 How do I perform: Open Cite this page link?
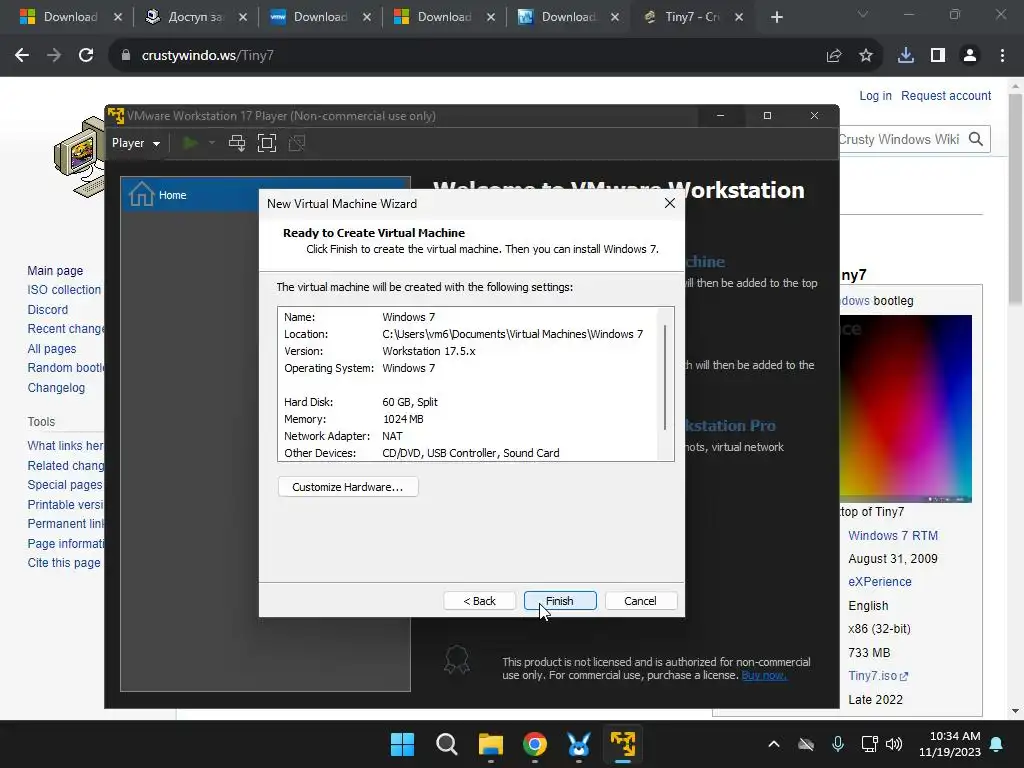pyautogui.click(x=64, y=563)
